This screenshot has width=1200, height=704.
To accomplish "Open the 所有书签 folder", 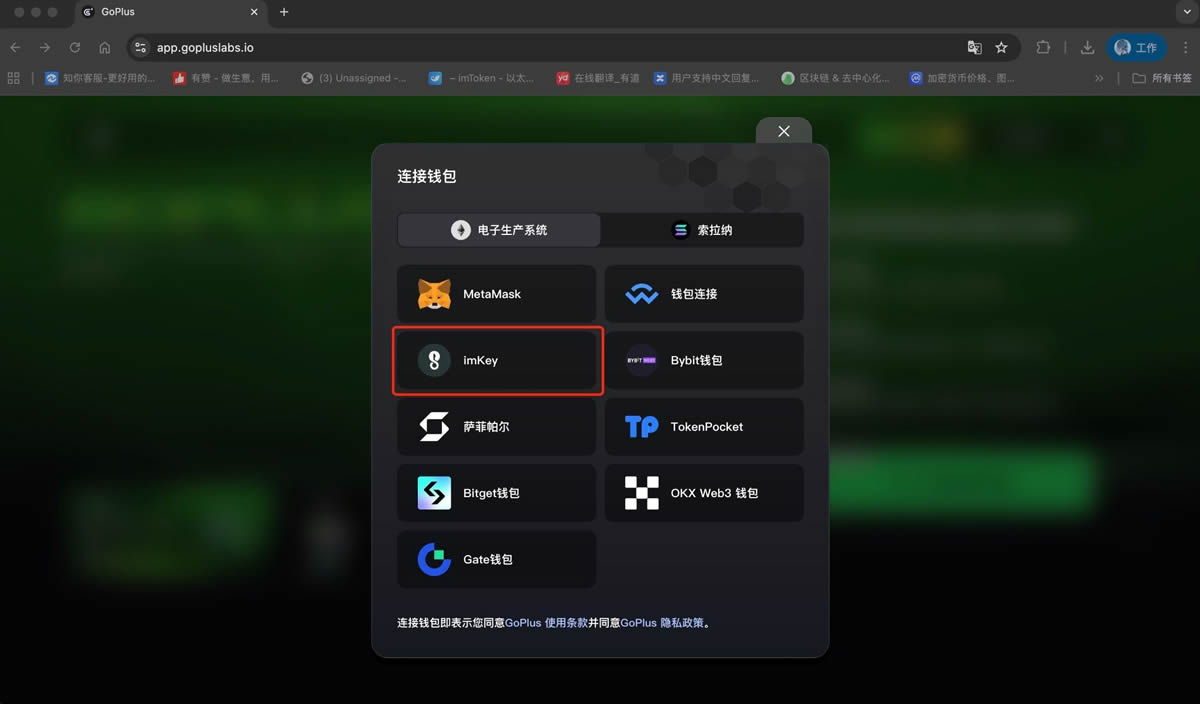I will click(x=1163, y=78).
